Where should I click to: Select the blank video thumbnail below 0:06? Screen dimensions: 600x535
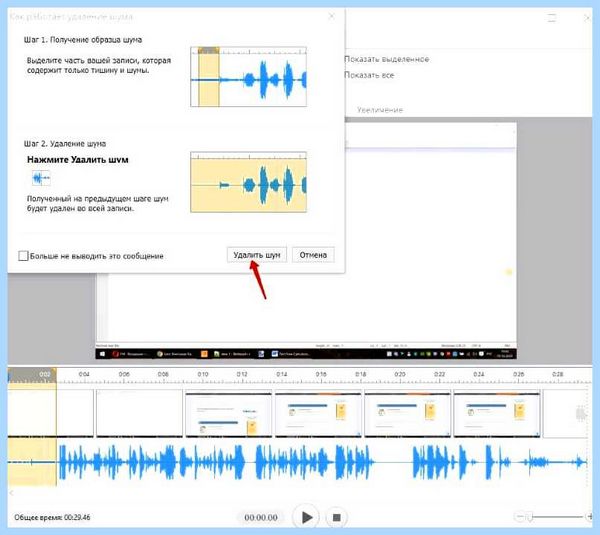[x=139, y=413]
